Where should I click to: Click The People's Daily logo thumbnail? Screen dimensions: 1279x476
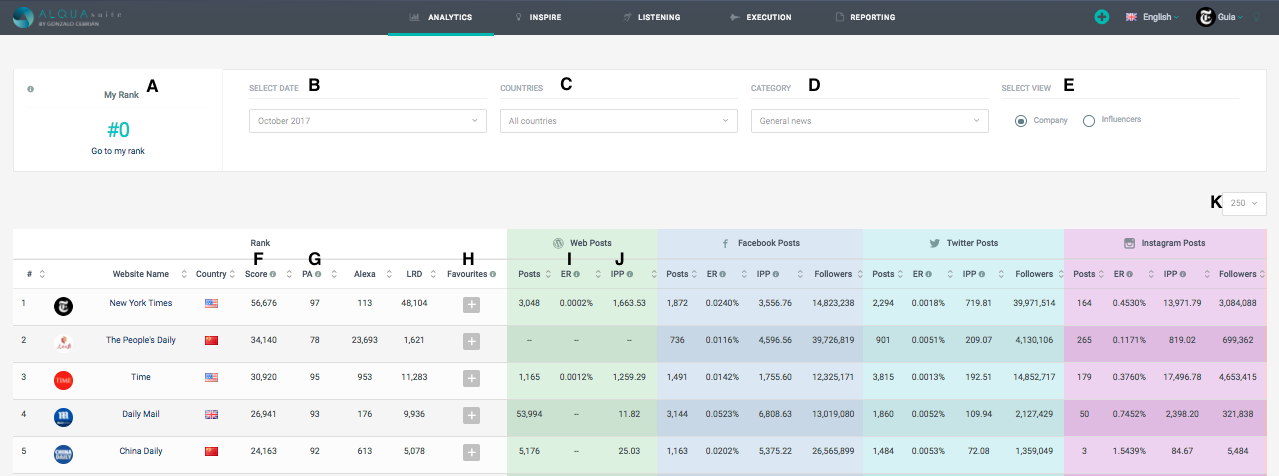click(63, 343)
